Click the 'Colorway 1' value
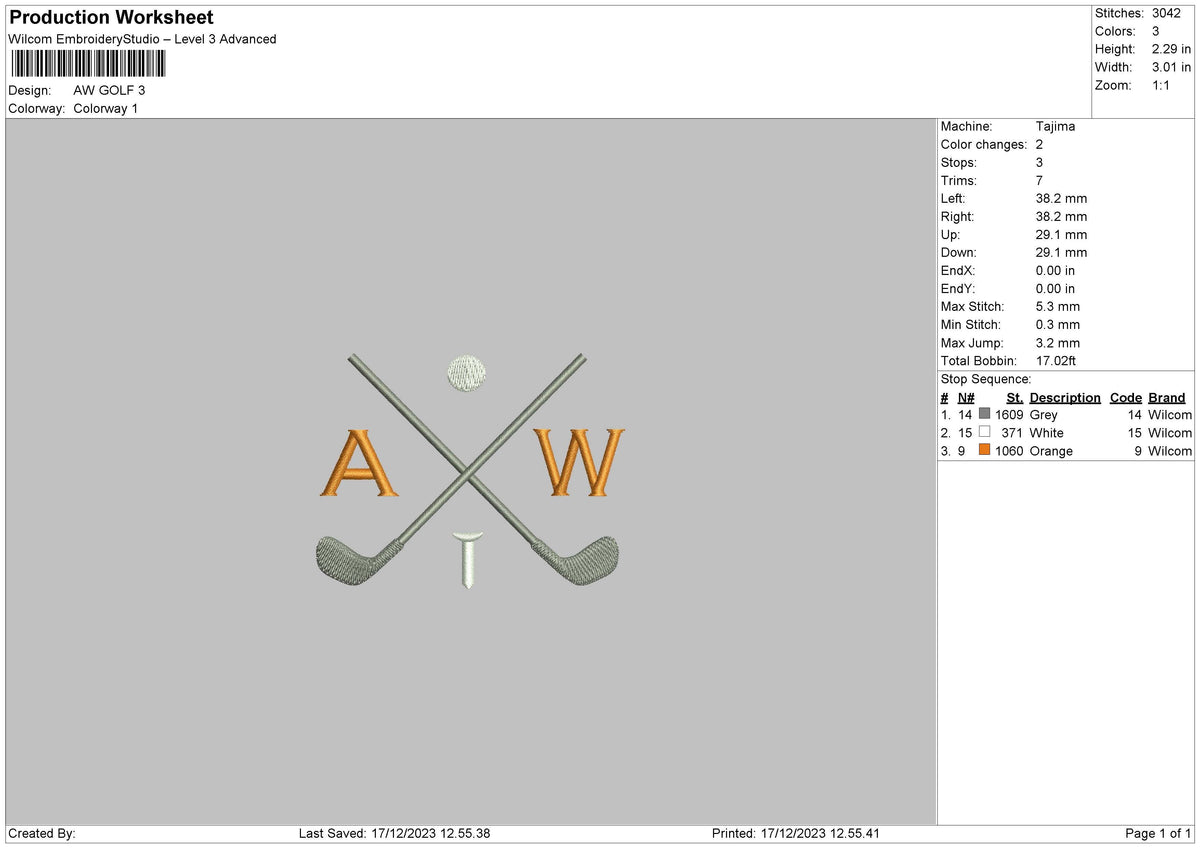This screenshot has height=848, width=1200. pyautogui.click(x=106, y=108)
